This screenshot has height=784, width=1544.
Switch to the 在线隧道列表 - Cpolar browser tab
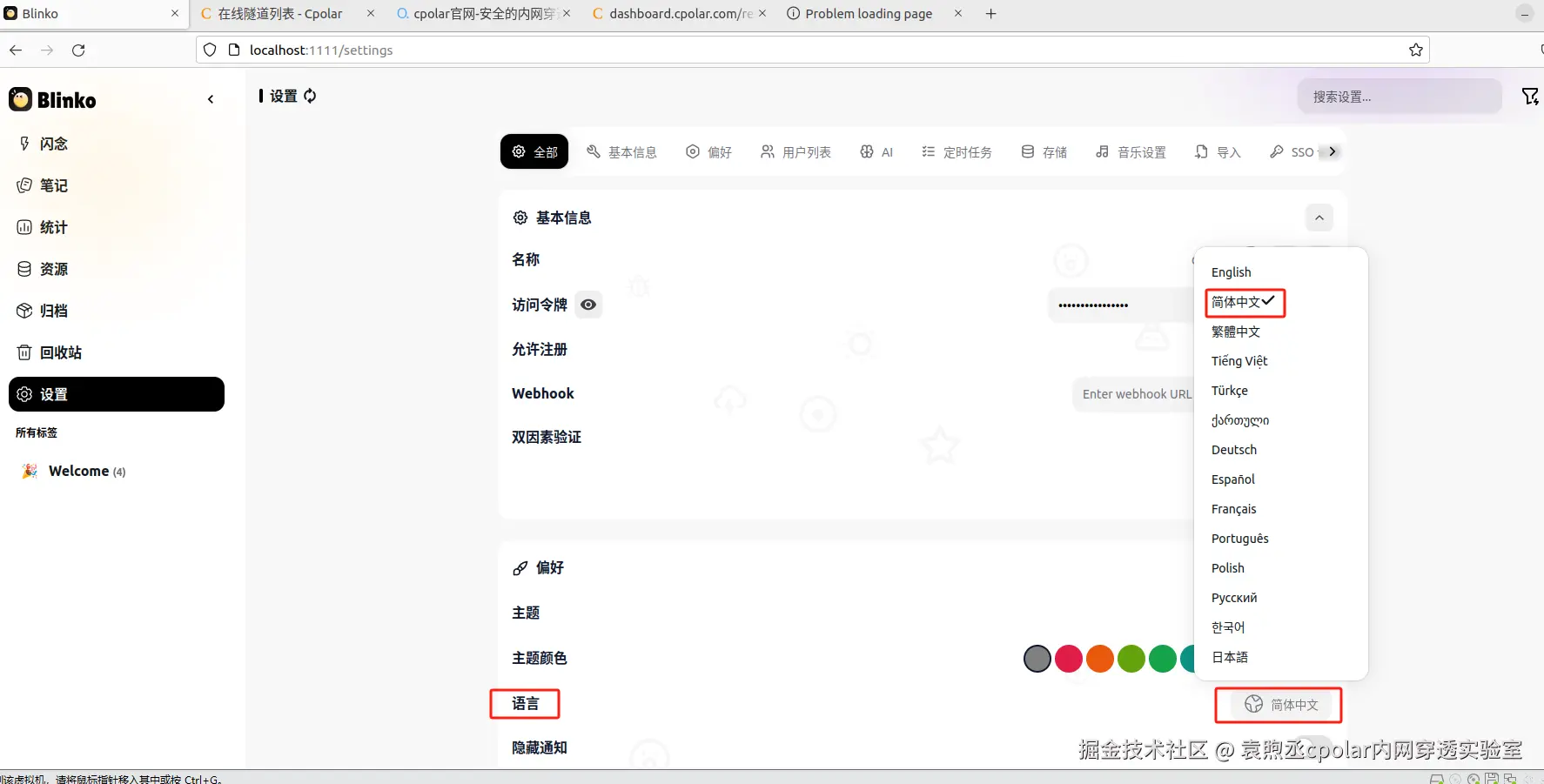pyautogui.click(x=287, y=14)
